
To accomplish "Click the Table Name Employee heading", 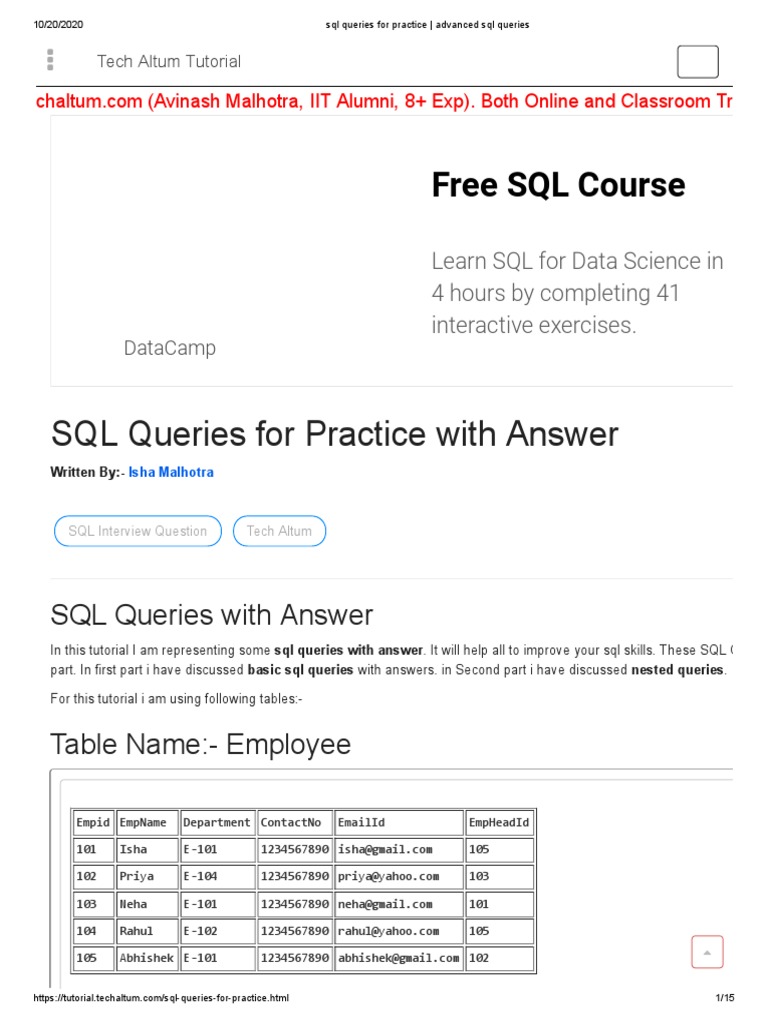I will click(x=200, y=744).
